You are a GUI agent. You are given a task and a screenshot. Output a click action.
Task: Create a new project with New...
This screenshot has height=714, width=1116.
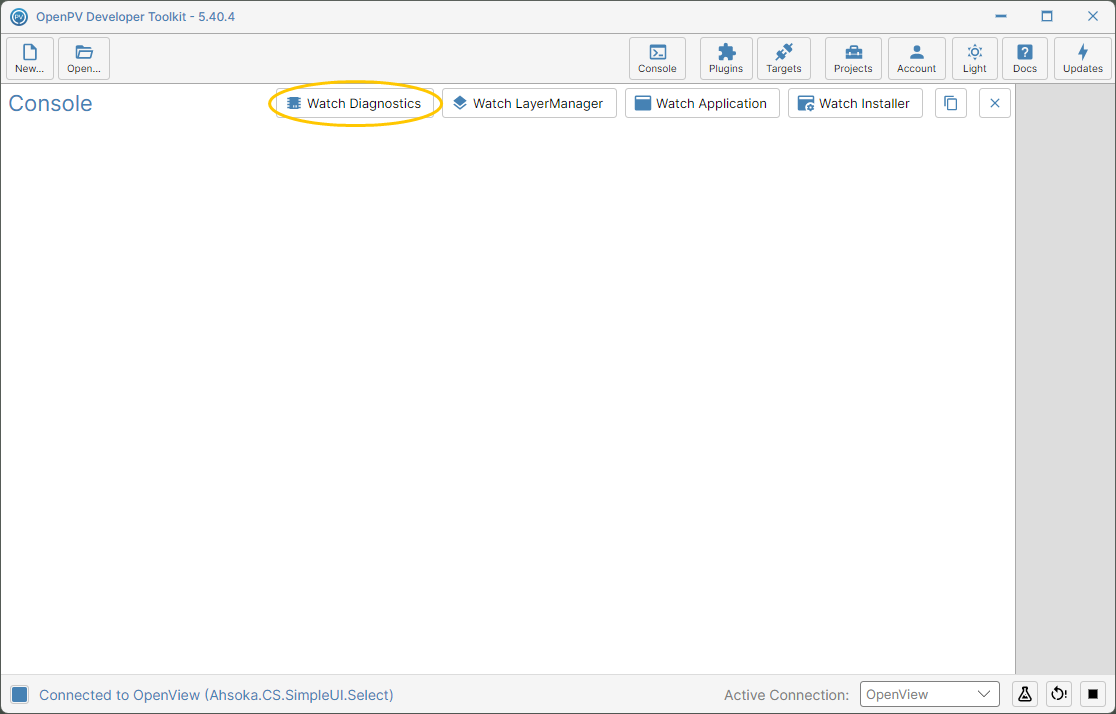point(30,58)
